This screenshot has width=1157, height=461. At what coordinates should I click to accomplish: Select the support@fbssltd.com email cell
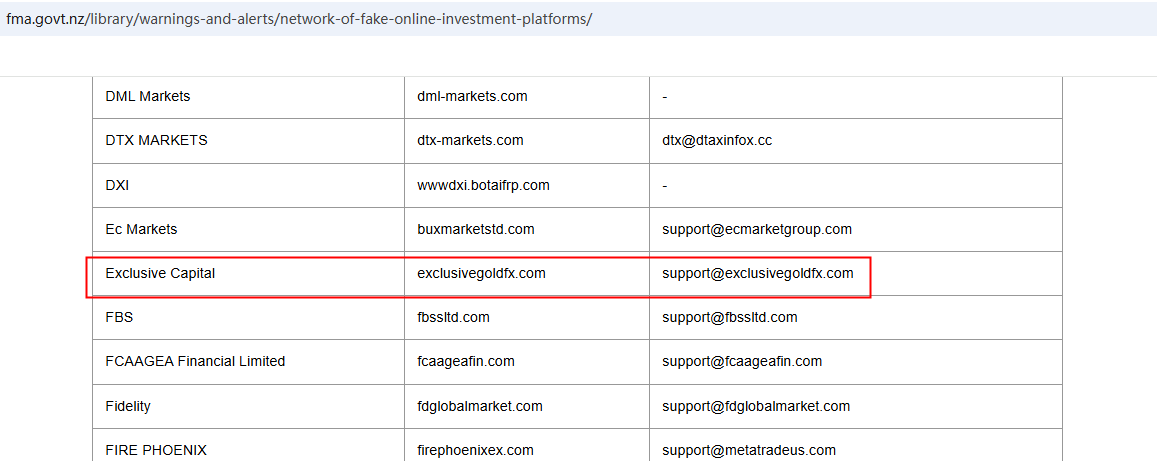[x=856, y=317]
